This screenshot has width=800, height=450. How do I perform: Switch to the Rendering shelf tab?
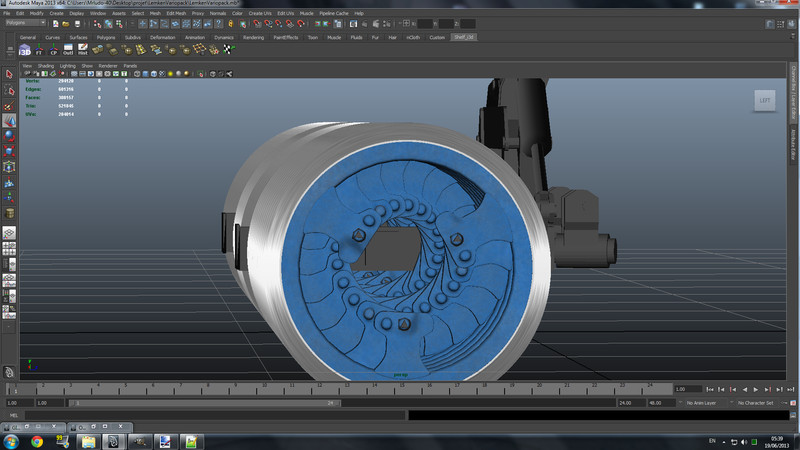tap(253, 37)
